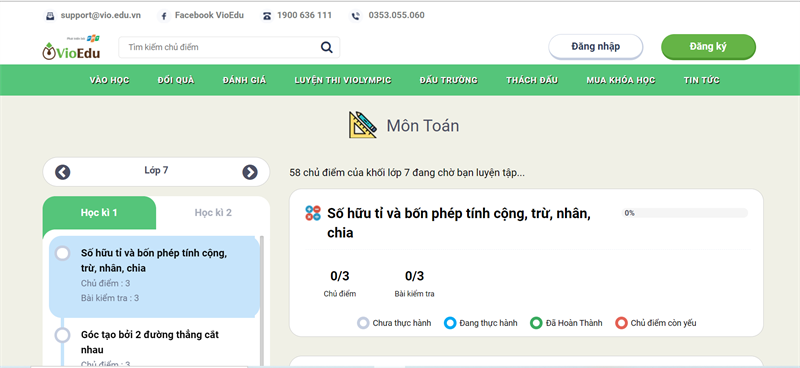Open the THÁCH ĐẤU menu item
This screenshot has height=368, width=800.
(x=532, y=80)
